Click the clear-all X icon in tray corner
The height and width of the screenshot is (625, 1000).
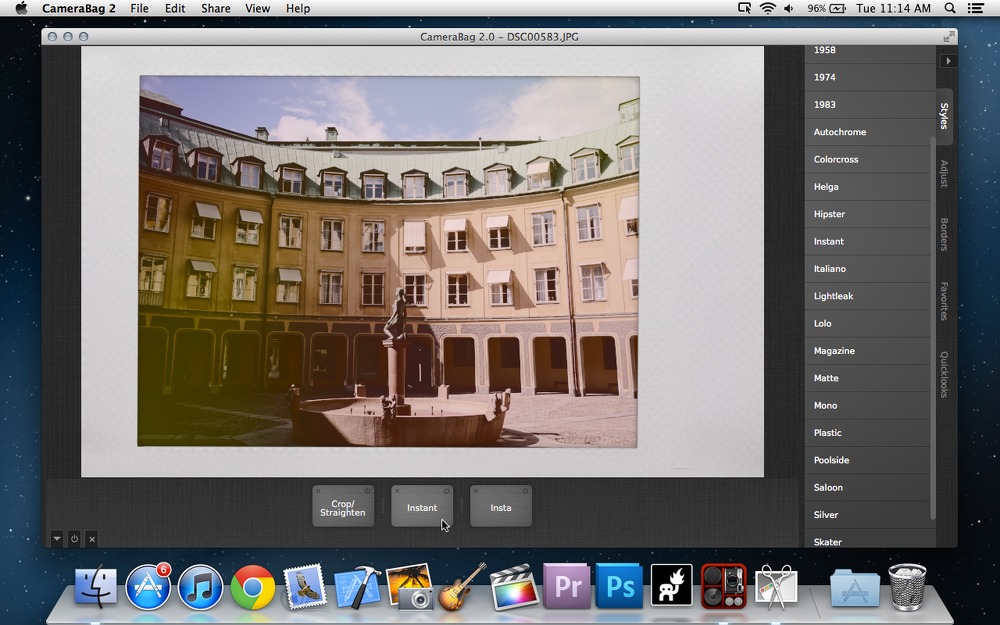(x=92, y=539)
